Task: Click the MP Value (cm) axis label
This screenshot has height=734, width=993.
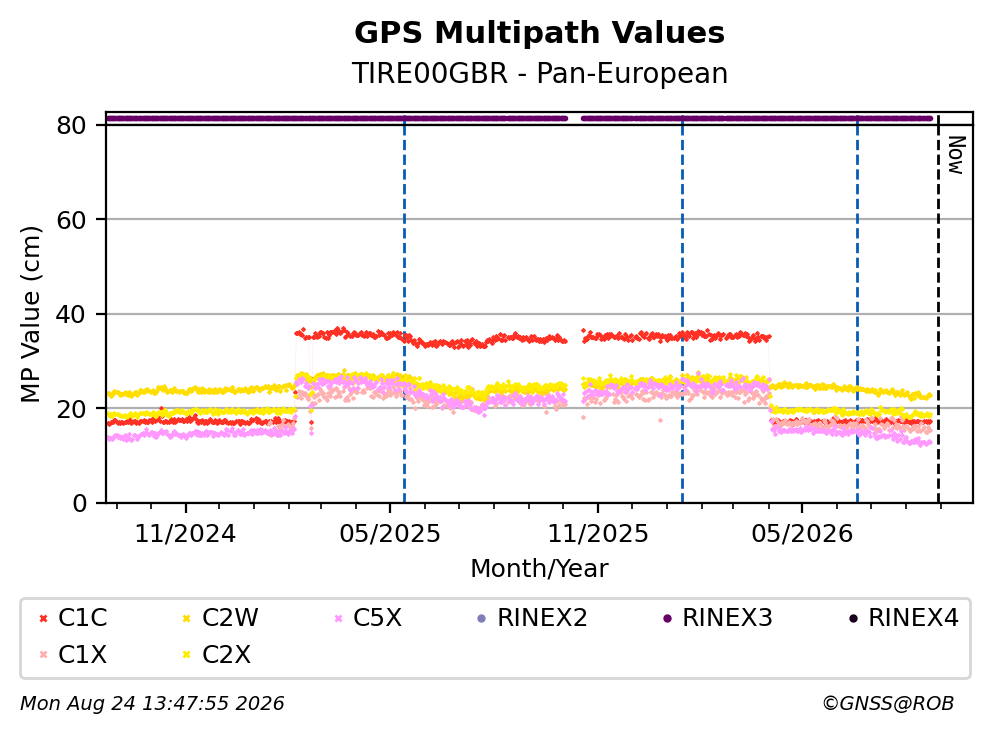Action: [x=30, y=314]
